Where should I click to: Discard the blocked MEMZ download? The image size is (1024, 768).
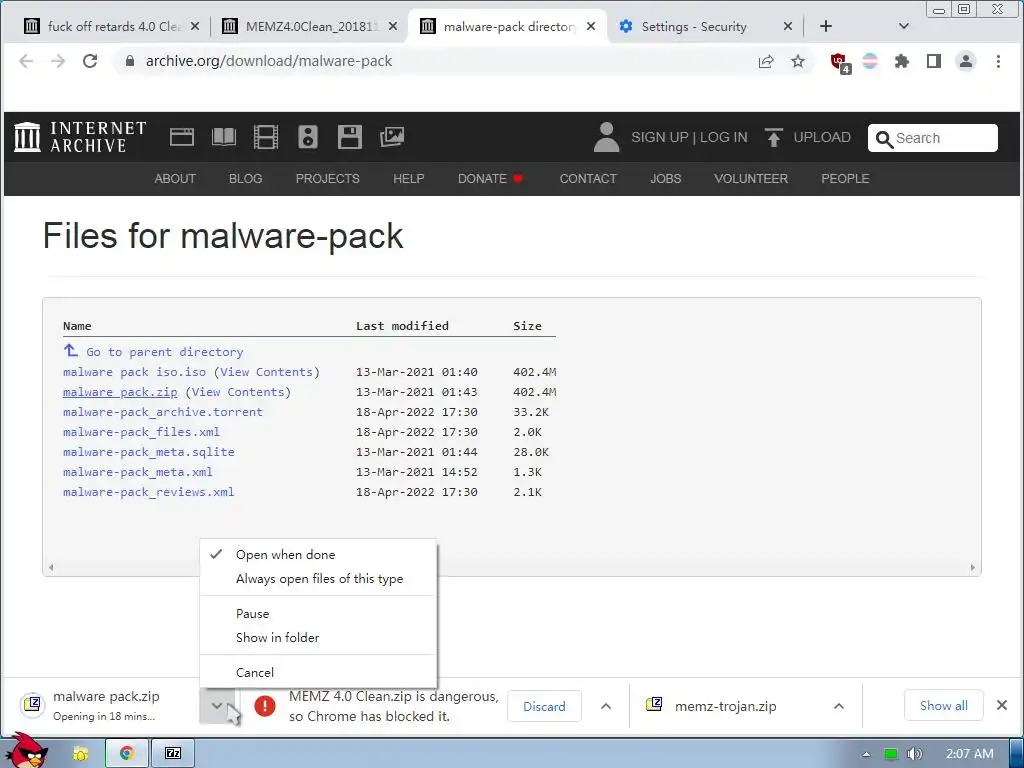pos(544,706)
